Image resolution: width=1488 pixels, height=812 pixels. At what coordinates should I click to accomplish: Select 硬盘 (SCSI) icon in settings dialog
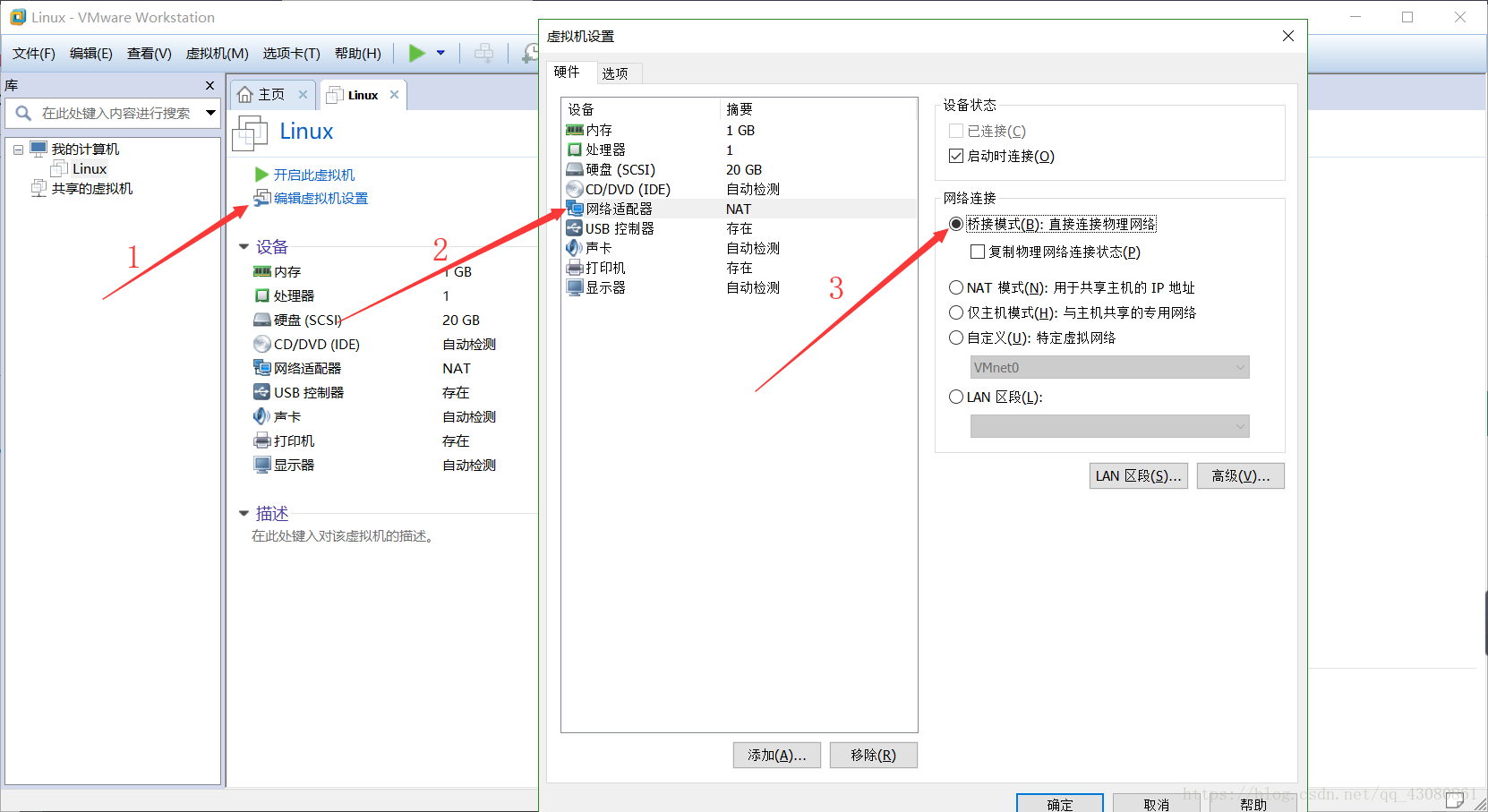point(575,169)
